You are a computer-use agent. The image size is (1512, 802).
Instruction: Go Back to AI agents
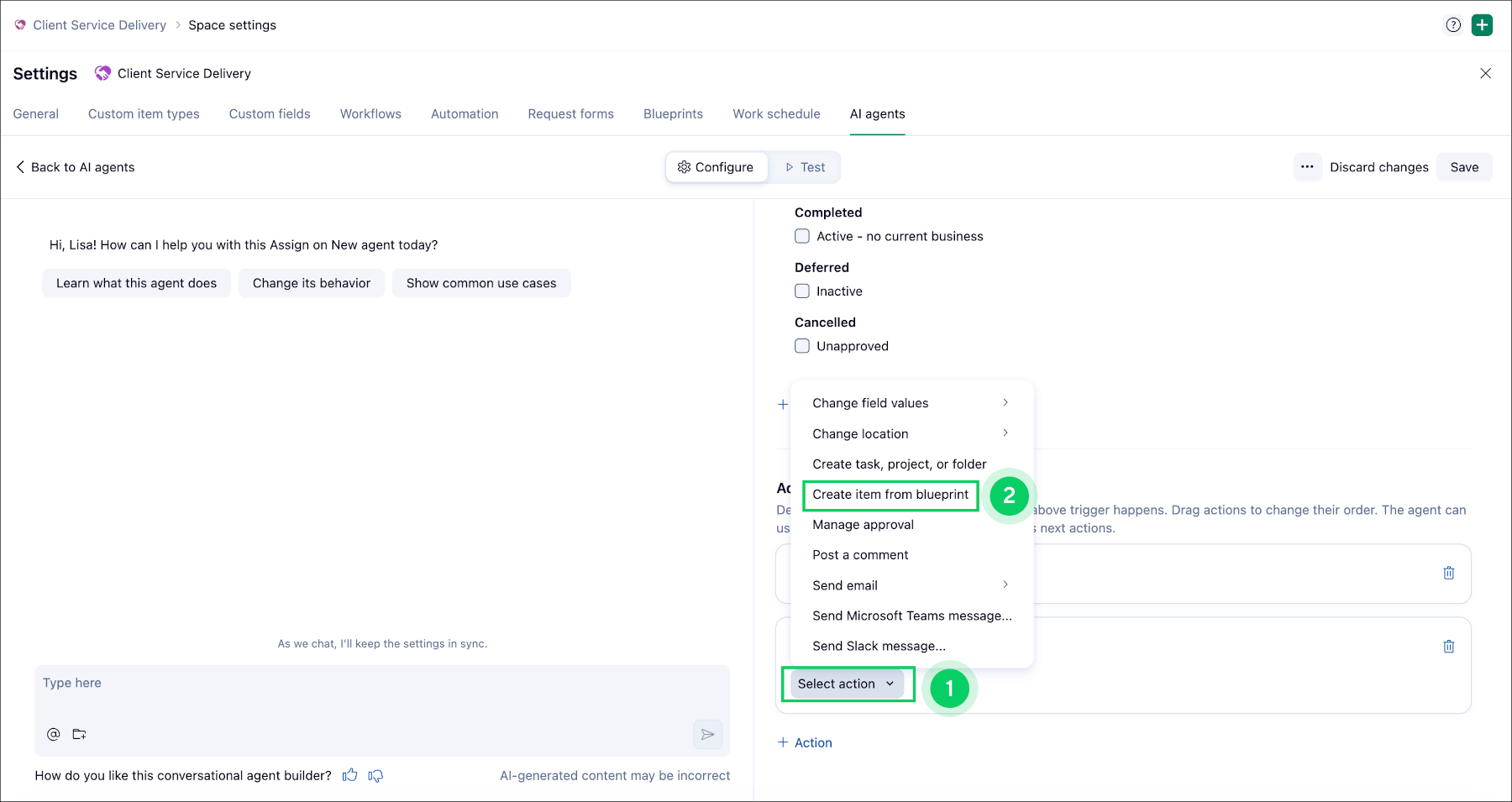pyautogui.click(x=75, y=167)
